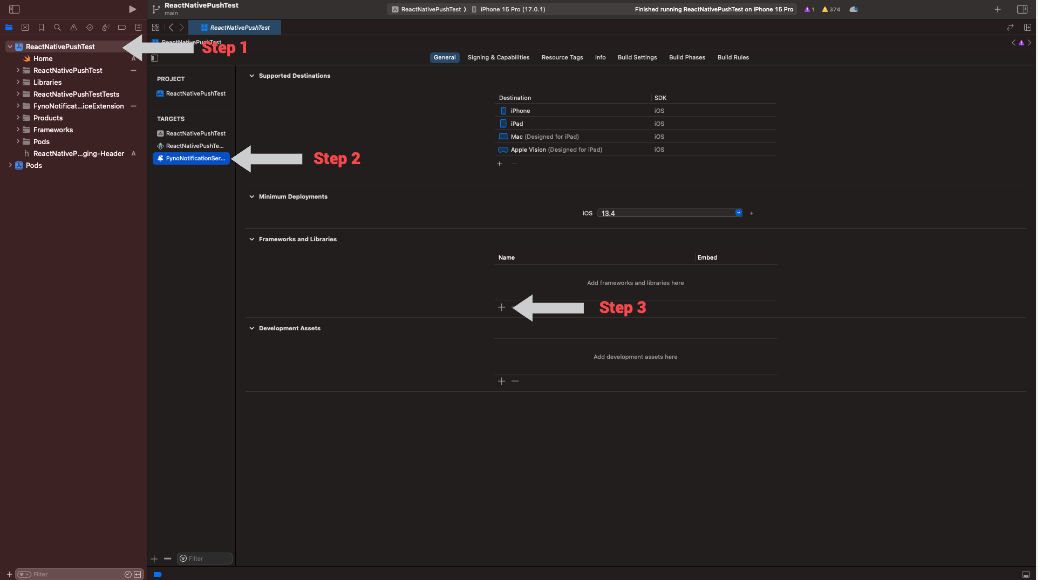Toggle the bottom debug area button
Screen dimensions: 1038x580
1025,574
